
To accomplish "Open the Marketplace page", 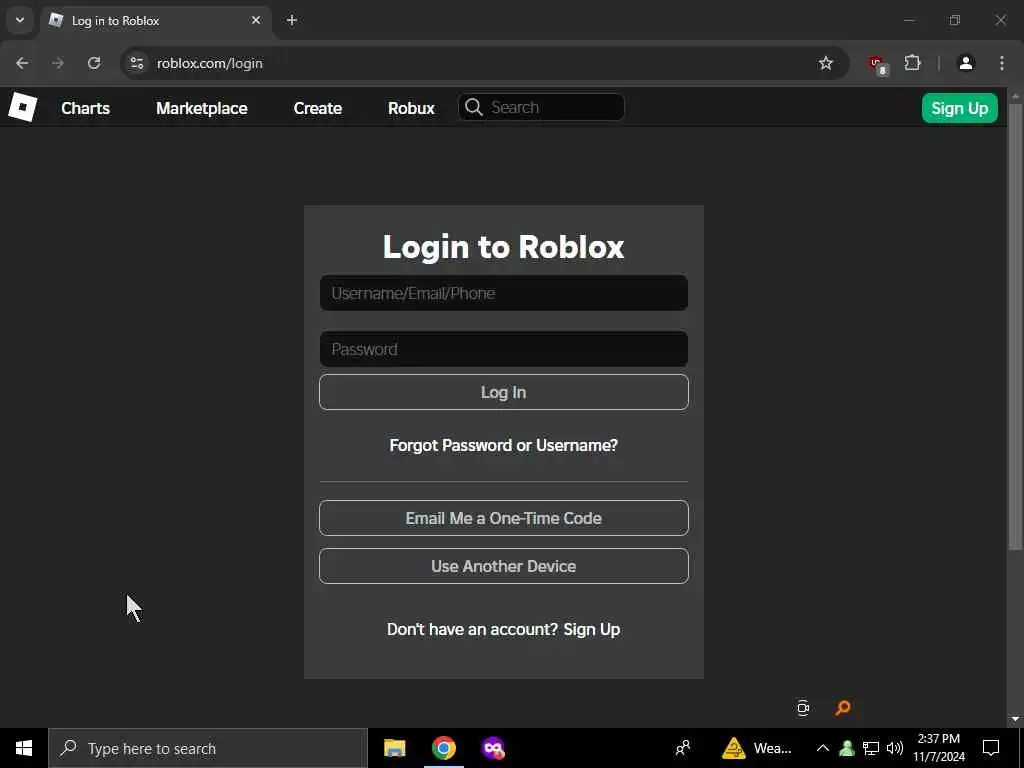I will click(x=202, y=108).
